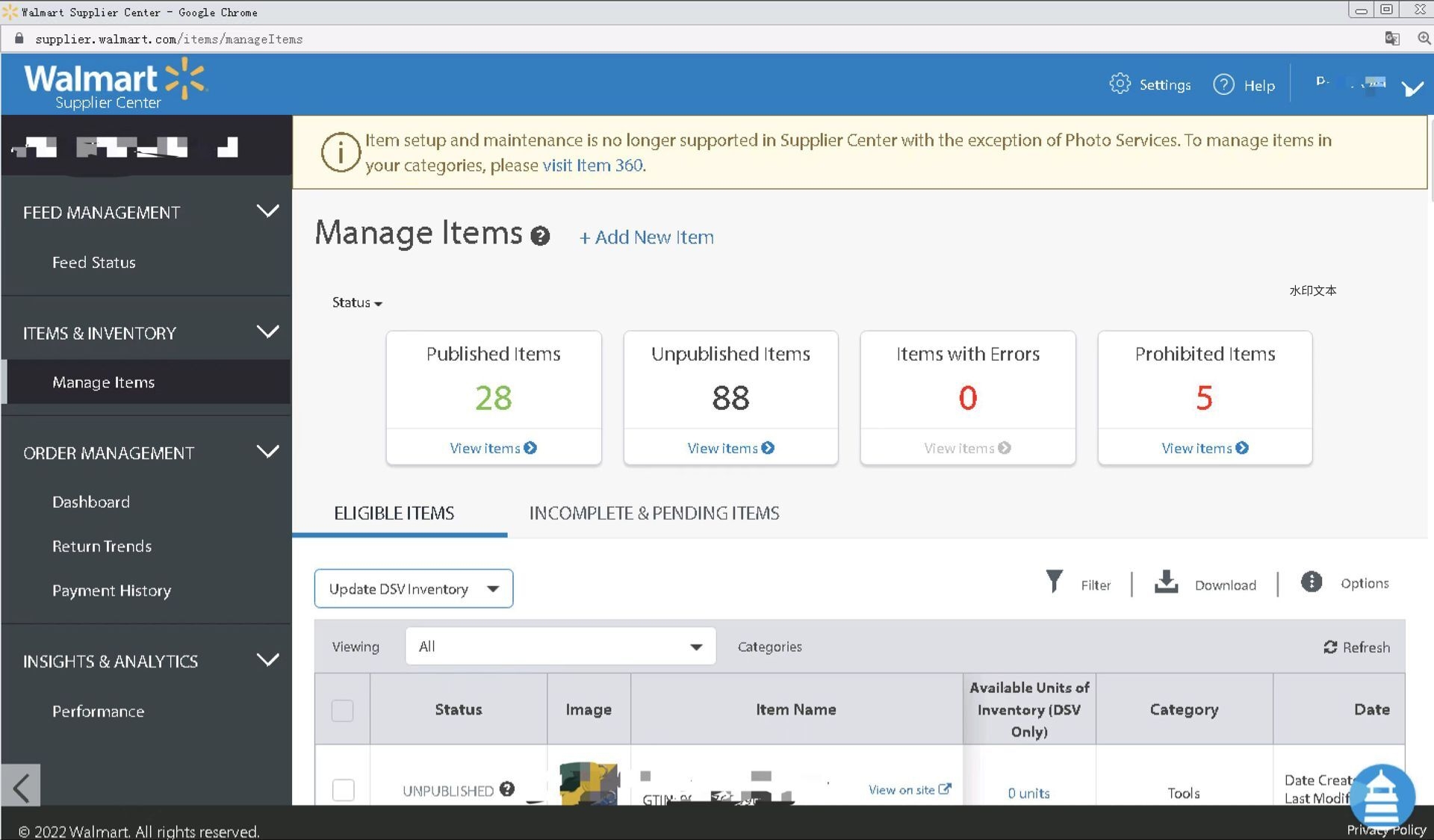
Task: Collapse sidebar with left arrow button
Action: pos(21,786)
